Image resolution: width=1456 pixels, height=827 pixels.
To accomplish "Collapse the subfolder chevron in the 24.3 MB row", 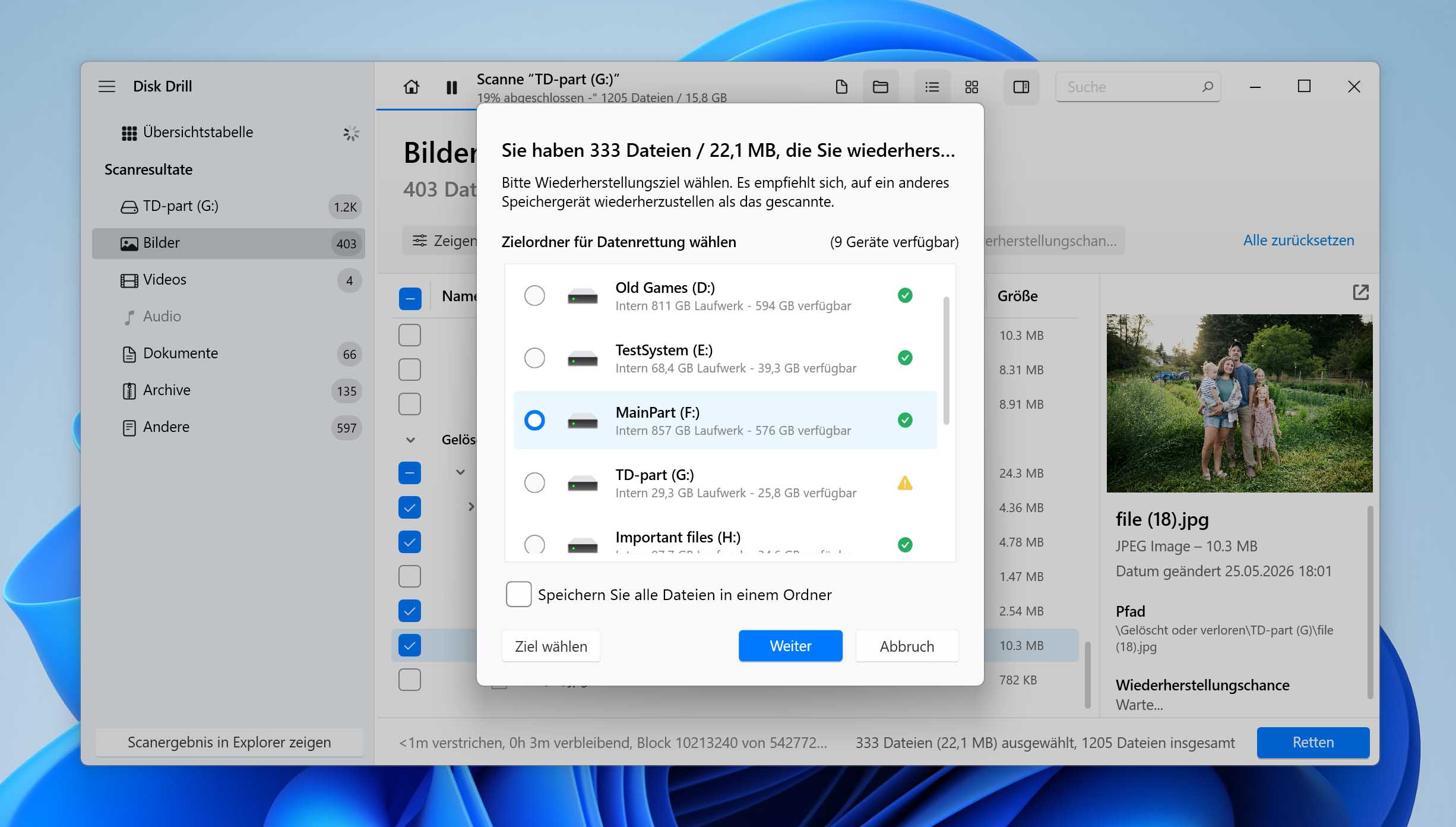I will coord(460,472).
